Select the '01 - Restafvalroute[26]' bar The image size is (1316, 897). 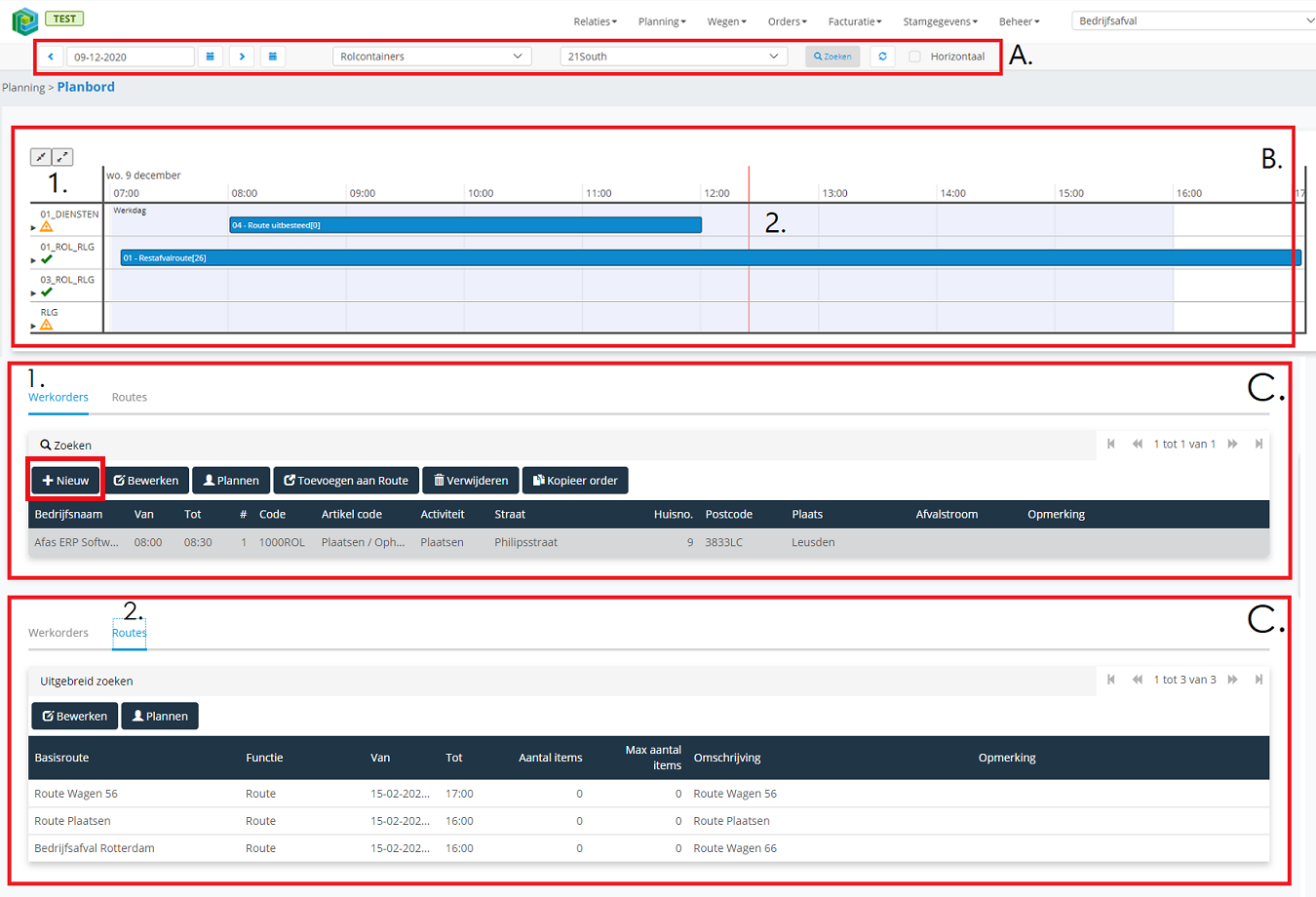(711, 258)
